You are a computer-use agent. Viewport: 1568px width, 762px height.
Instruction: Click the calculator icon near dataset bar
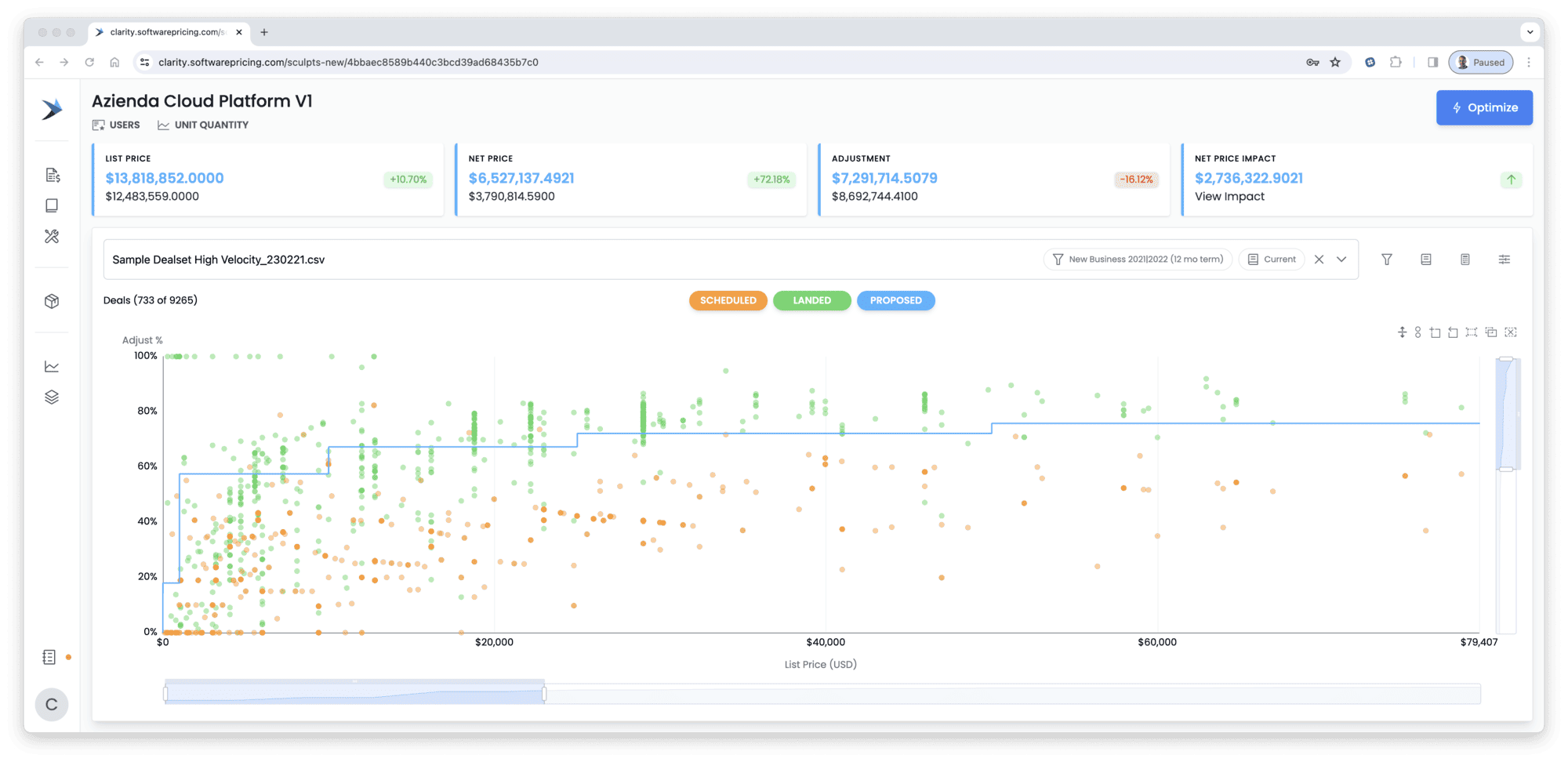[x=1465, y=259]
